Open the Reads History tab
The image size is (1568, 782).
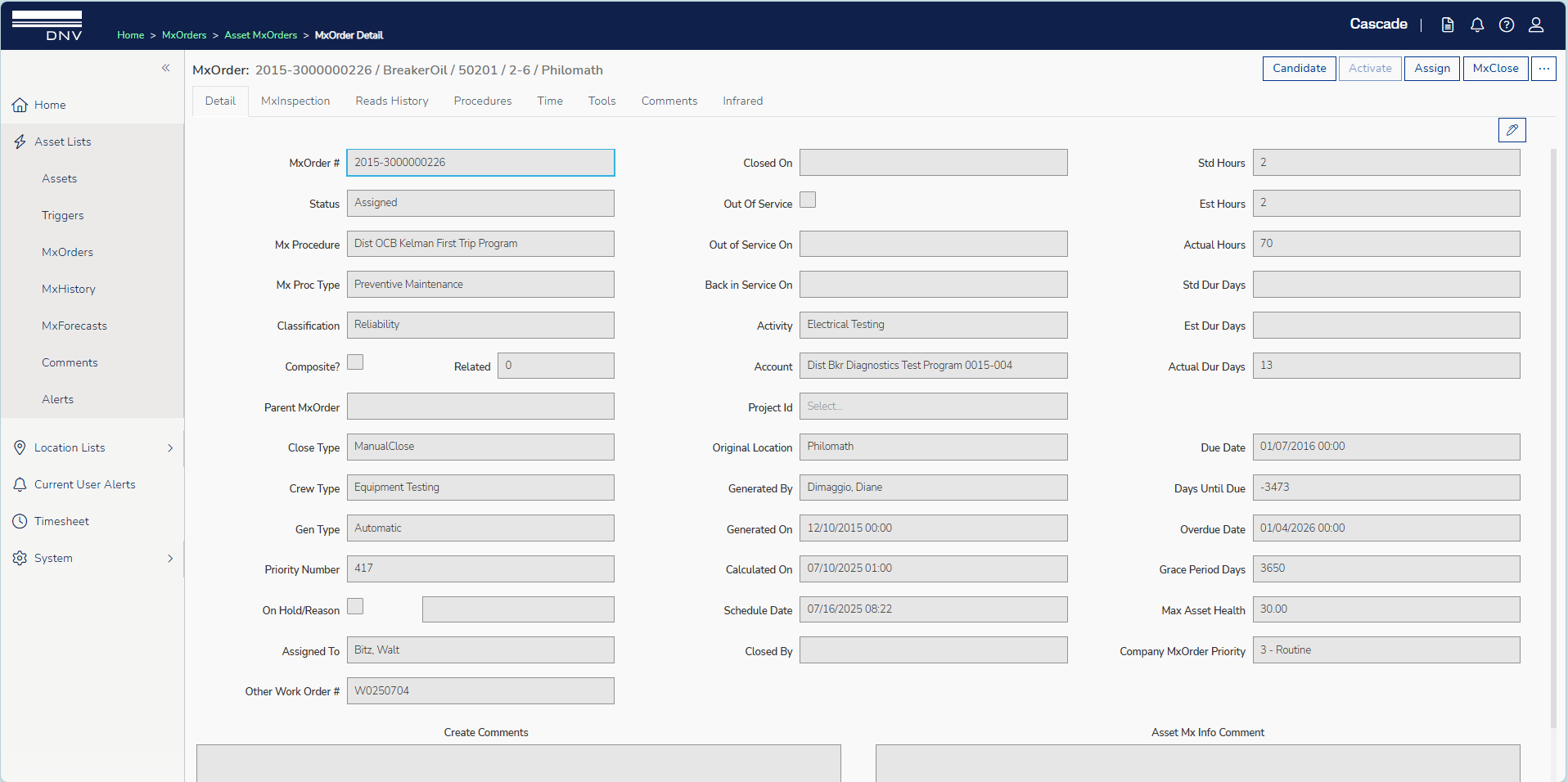(391, 101)
